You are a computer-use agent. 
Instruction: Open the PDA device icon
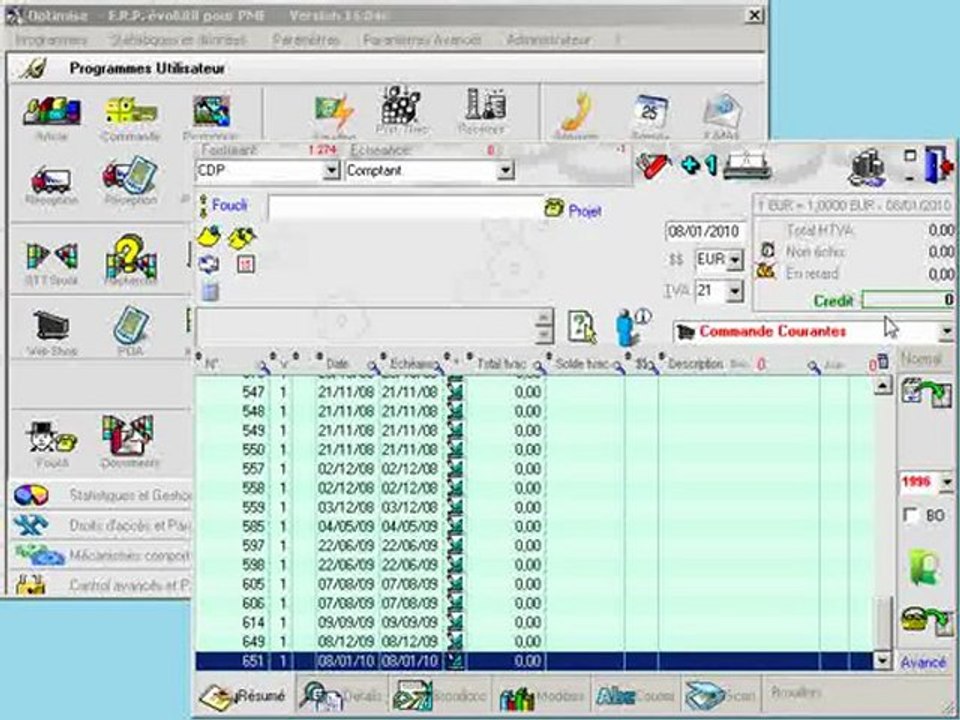(130, 324)
